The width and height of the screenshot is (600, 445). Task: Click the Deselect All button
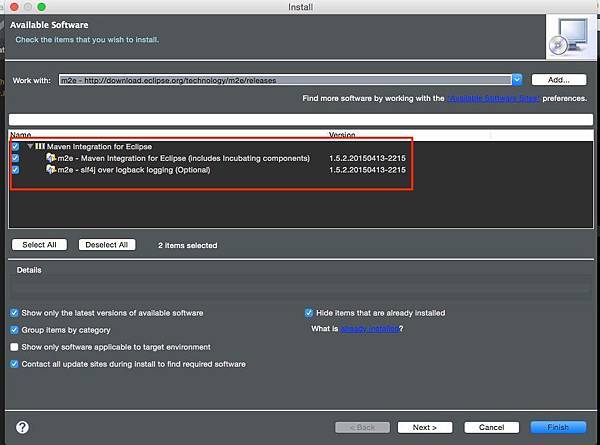click(x=107, y=245)
